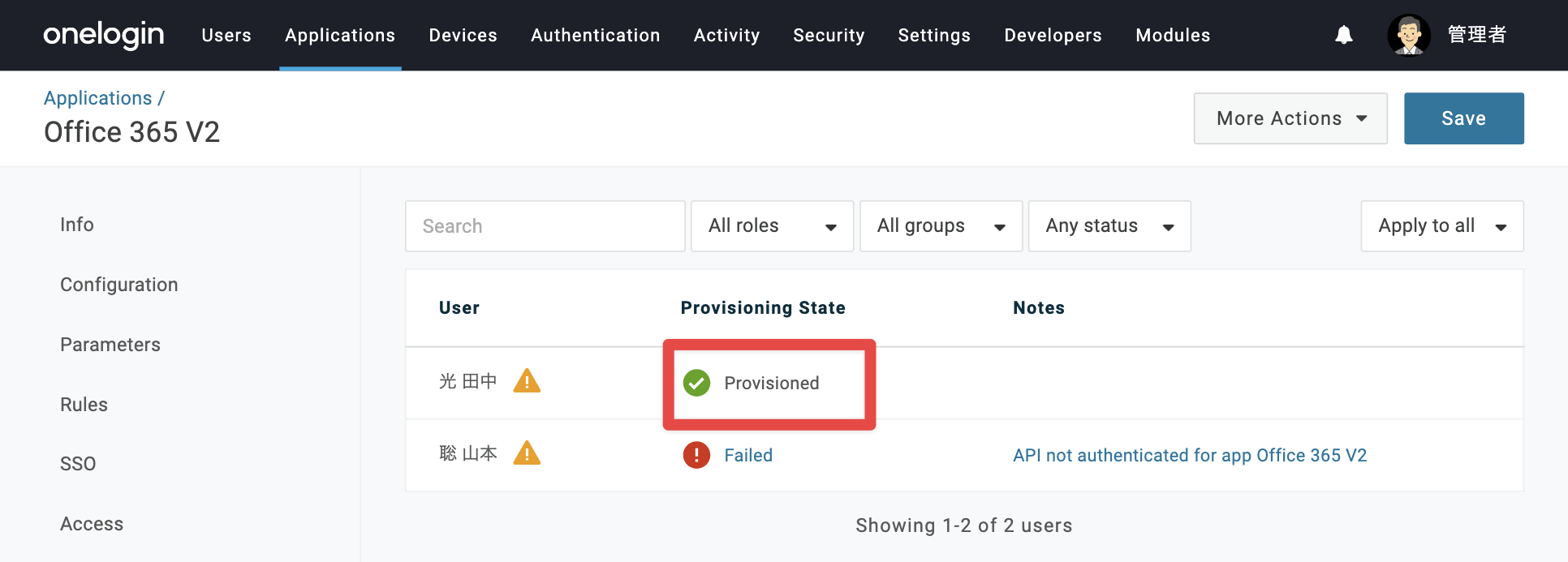
Task: Switch to the Rules tab
Action: 84,405
